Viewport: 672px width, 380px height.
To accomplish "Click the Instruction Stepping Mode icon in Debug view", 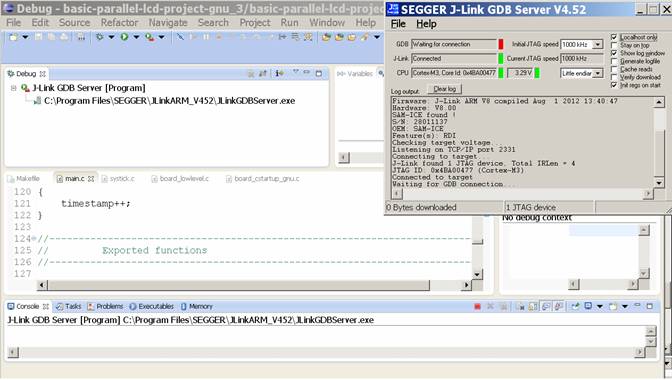I will 279,74.
